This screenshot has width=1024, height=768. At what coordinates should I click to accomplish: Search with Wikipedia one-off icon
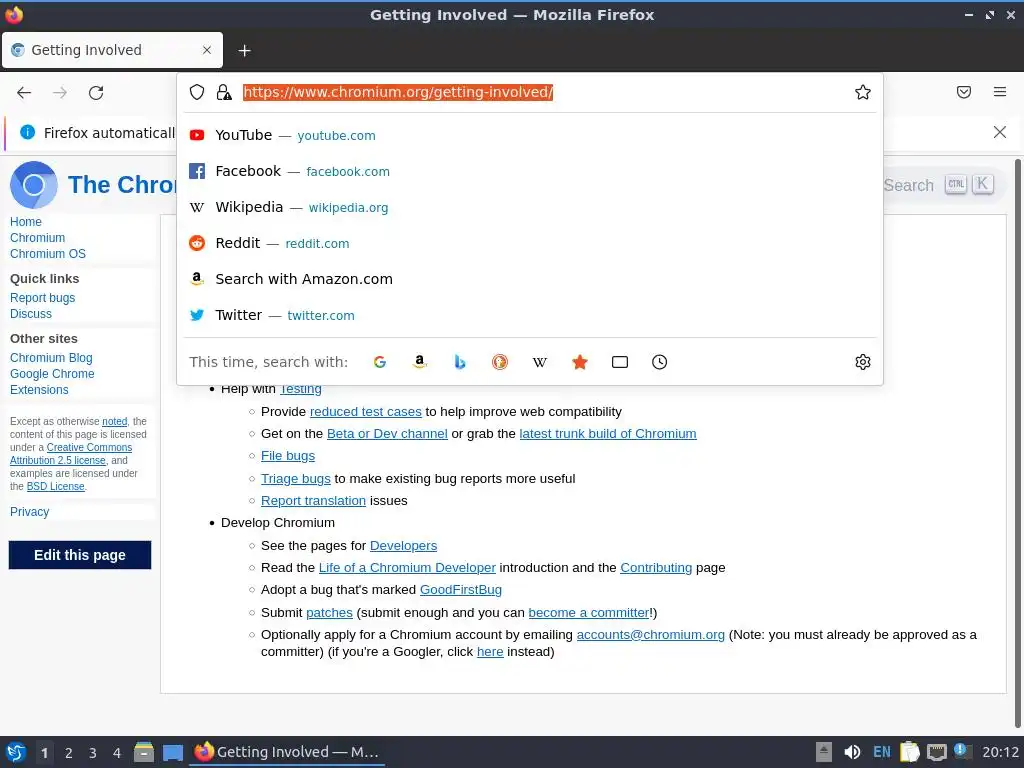[539, 362]
